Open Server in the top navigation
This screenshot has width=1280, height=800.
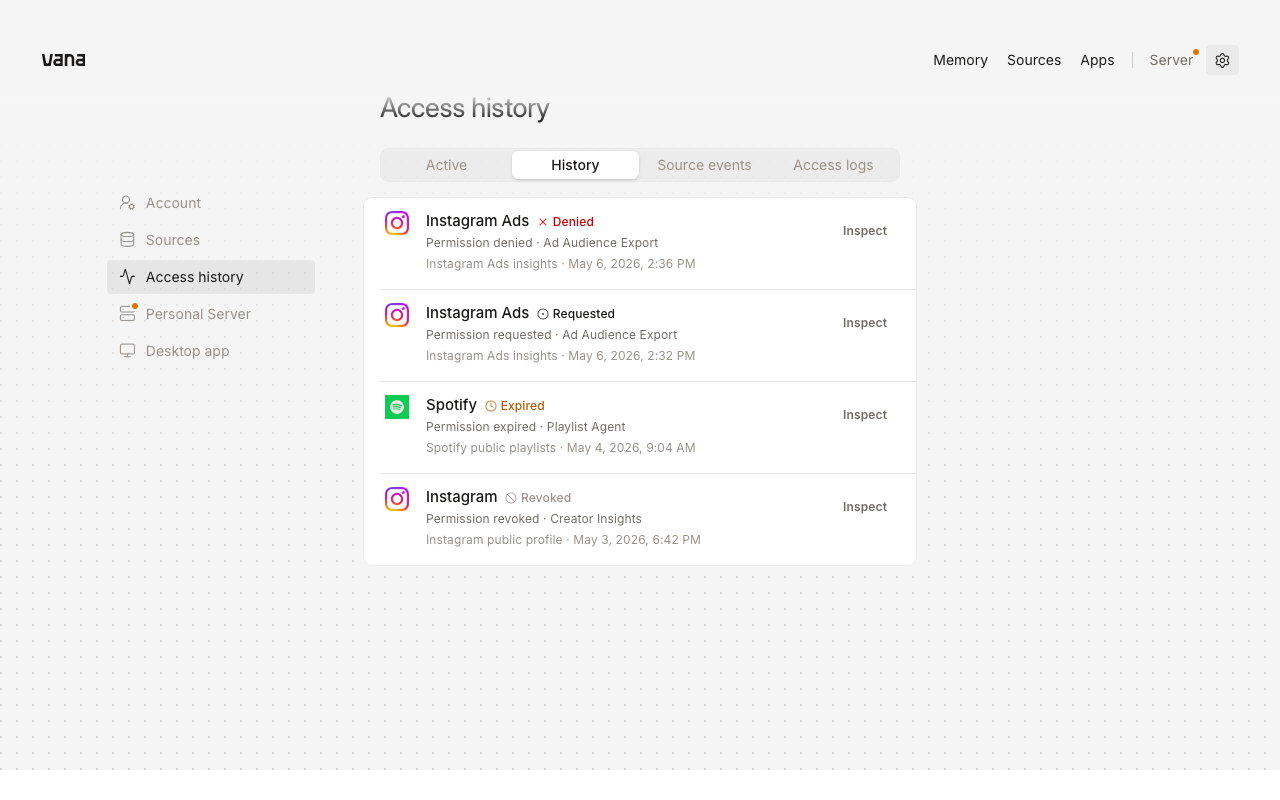[1171, 60]
